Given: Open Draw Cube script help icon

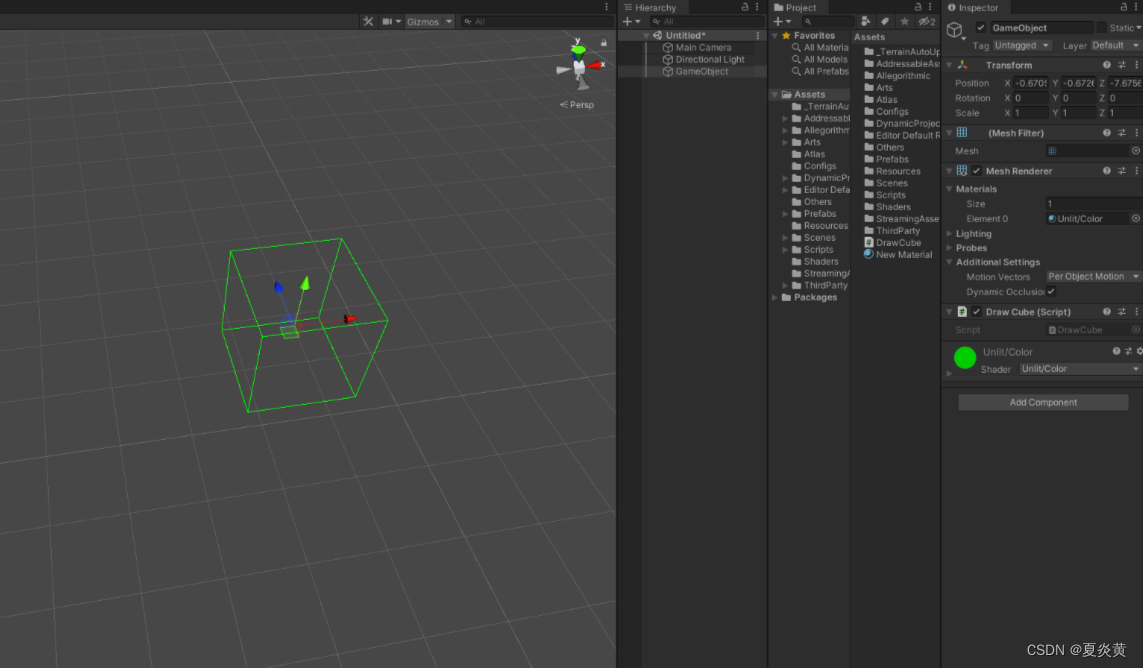Looking at the screenshot, I should click(1107, 312).
